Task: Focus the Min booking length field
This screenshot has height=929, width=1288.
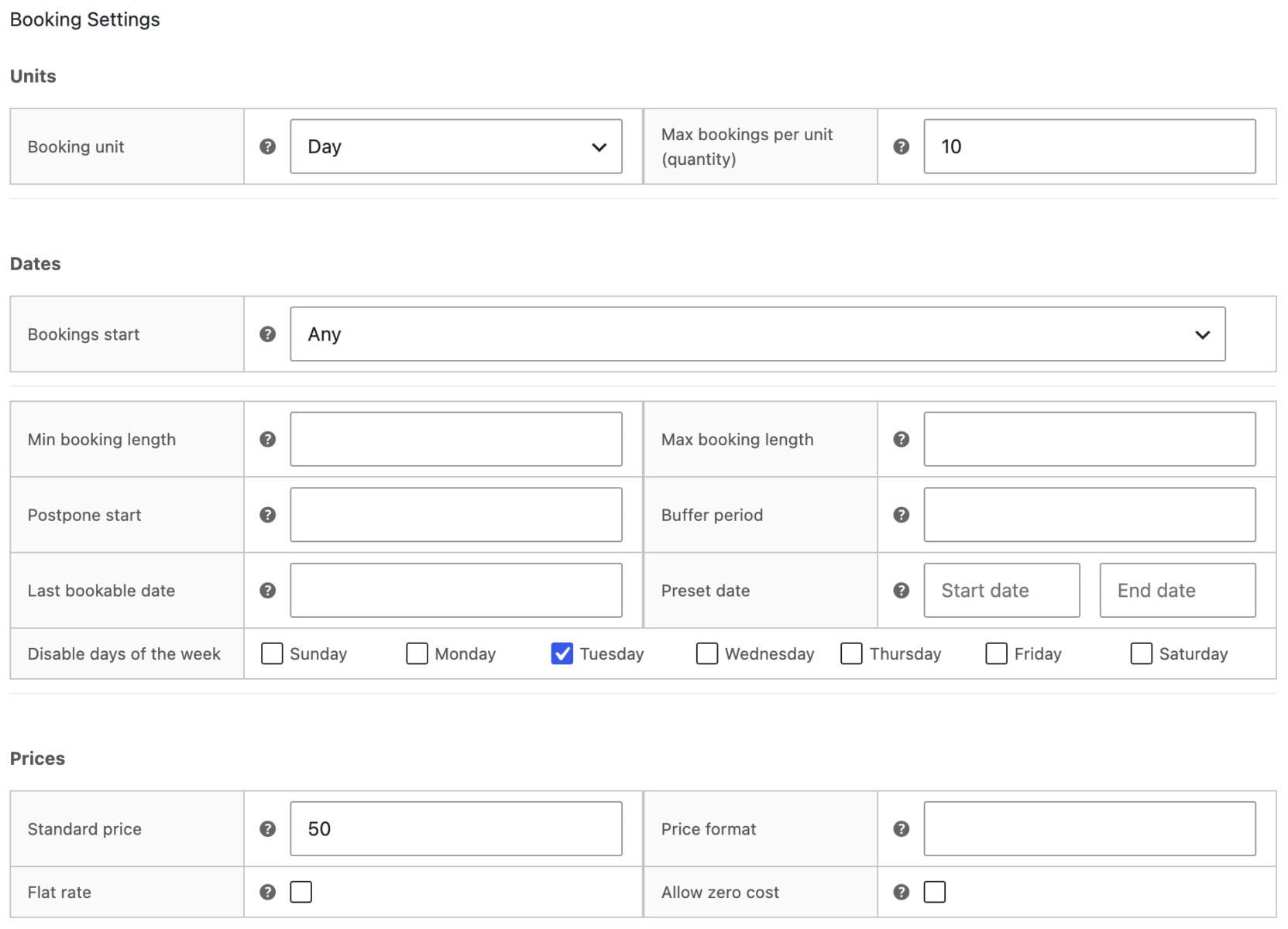Action: (455, 439)
